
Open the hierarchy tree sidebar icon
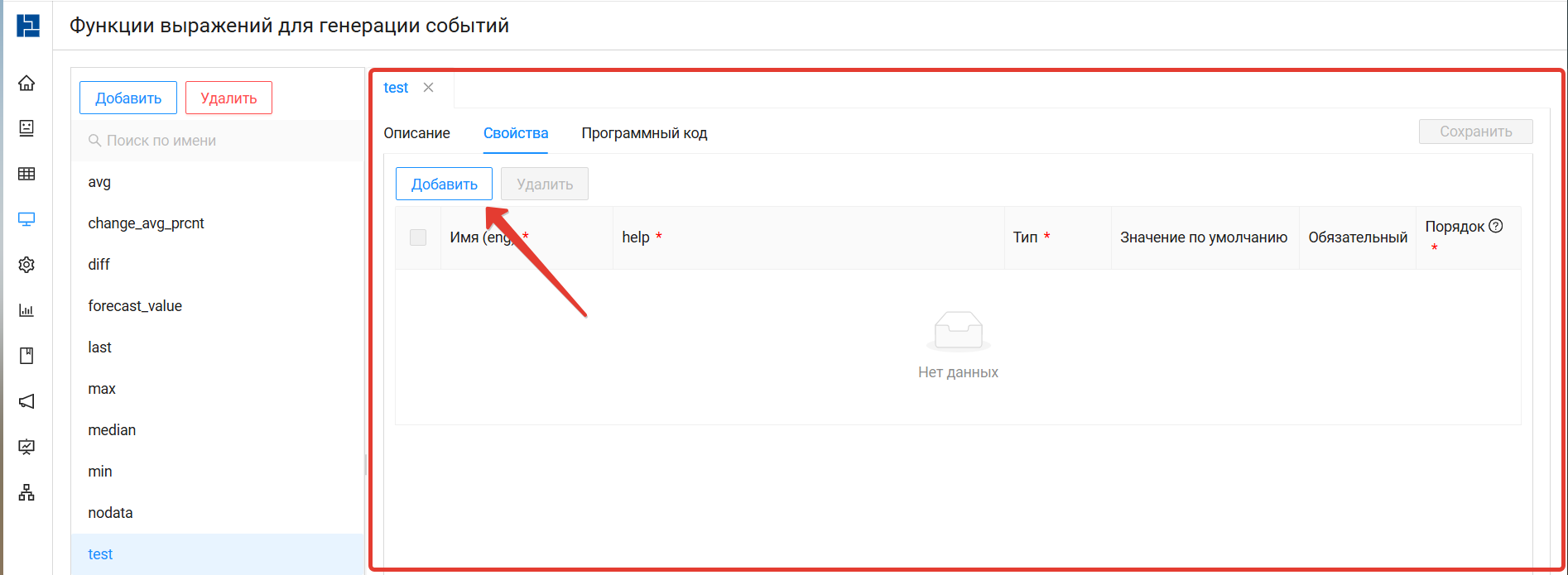click(26, 493)
